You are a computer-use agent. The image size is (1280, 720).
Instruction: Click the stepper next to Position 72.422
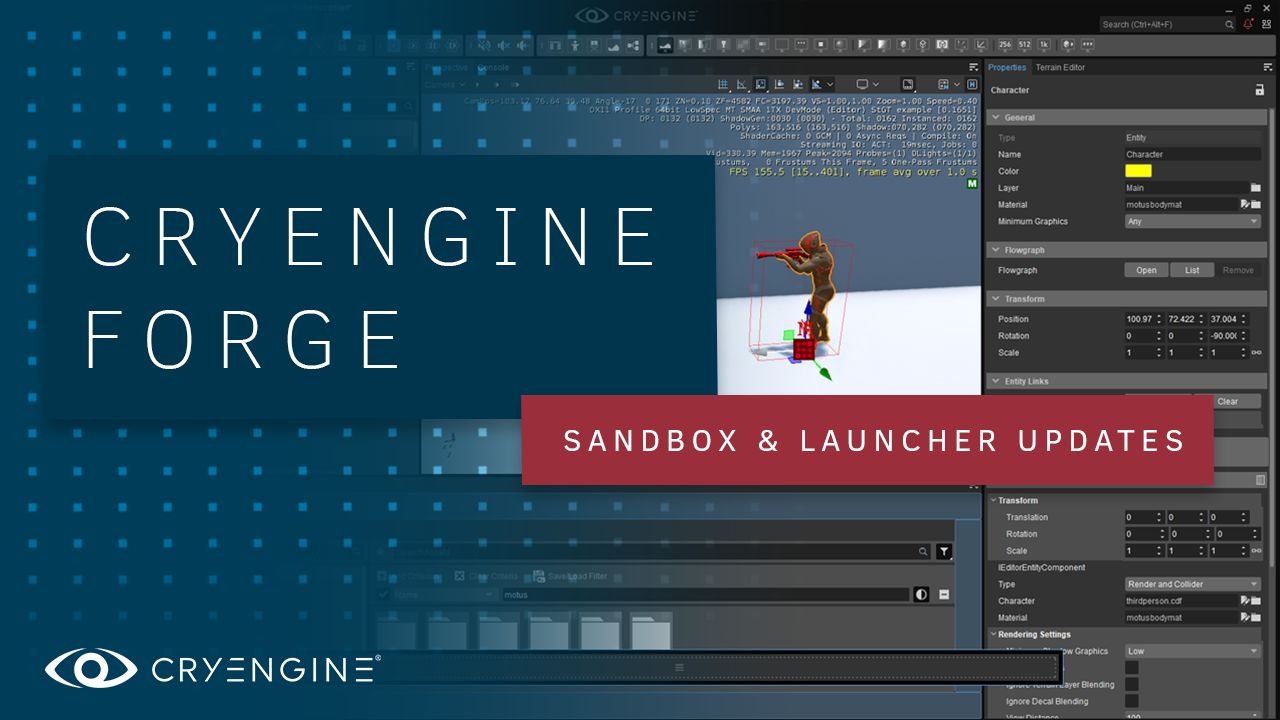tap(1203, 319)
